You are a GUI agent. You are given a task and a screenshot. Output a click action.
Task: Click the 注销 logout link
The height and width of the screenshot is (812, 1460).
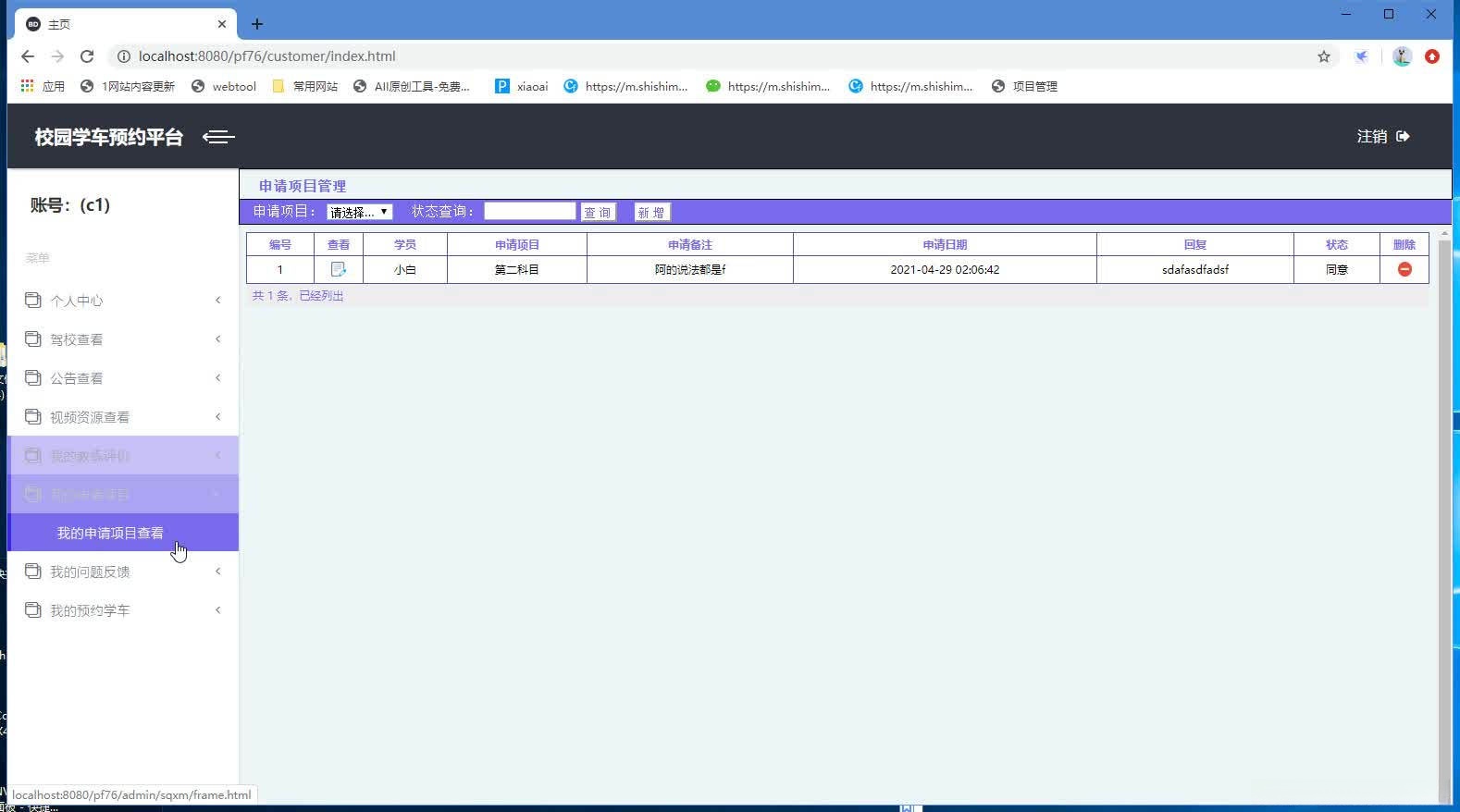tap(1372, 136)
